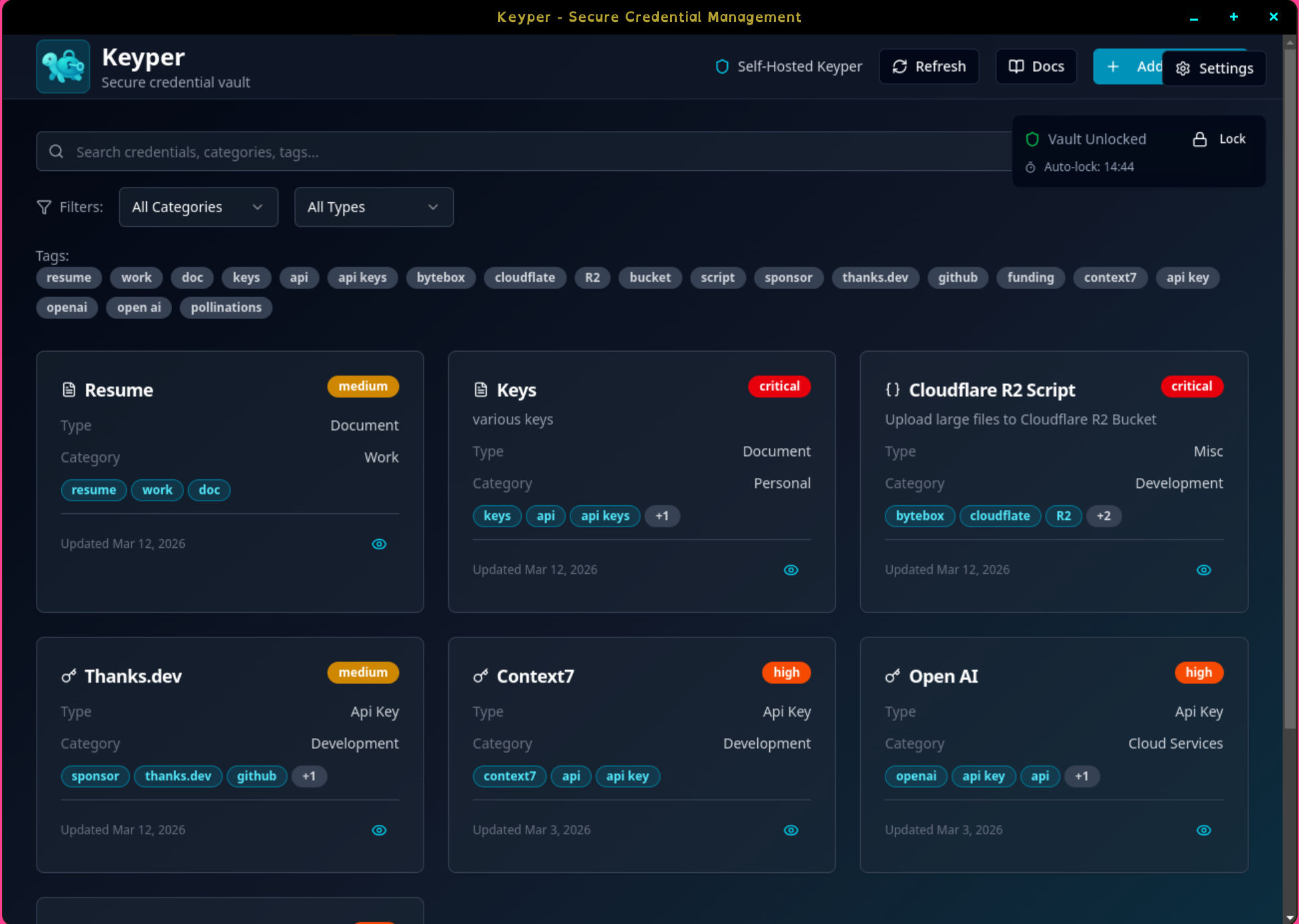Show the Open AI credential via eye icon
Screen dimensions: 1299x924
click(x=1203, y=830)
